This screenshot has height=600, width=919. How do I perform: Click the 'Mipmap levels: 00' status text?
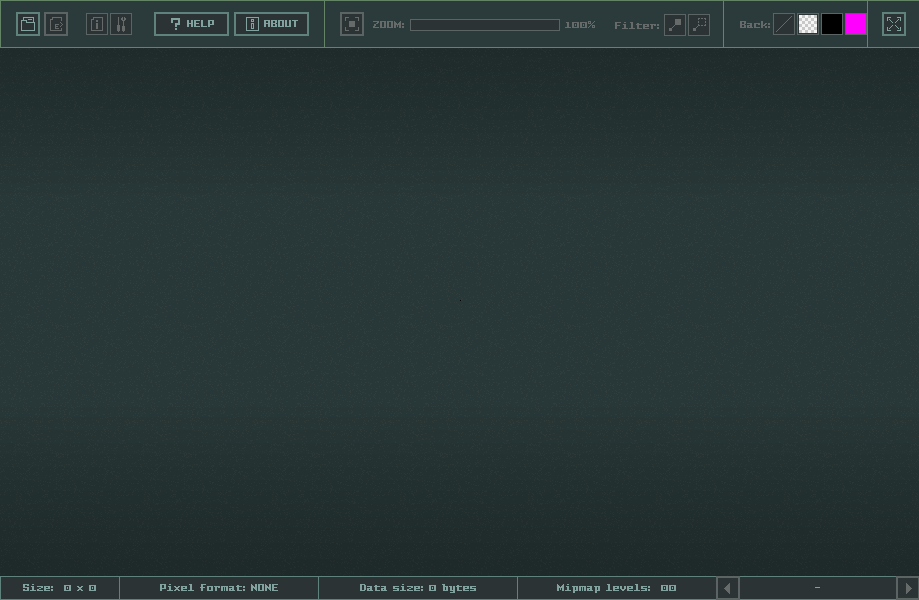click(616, 588)
